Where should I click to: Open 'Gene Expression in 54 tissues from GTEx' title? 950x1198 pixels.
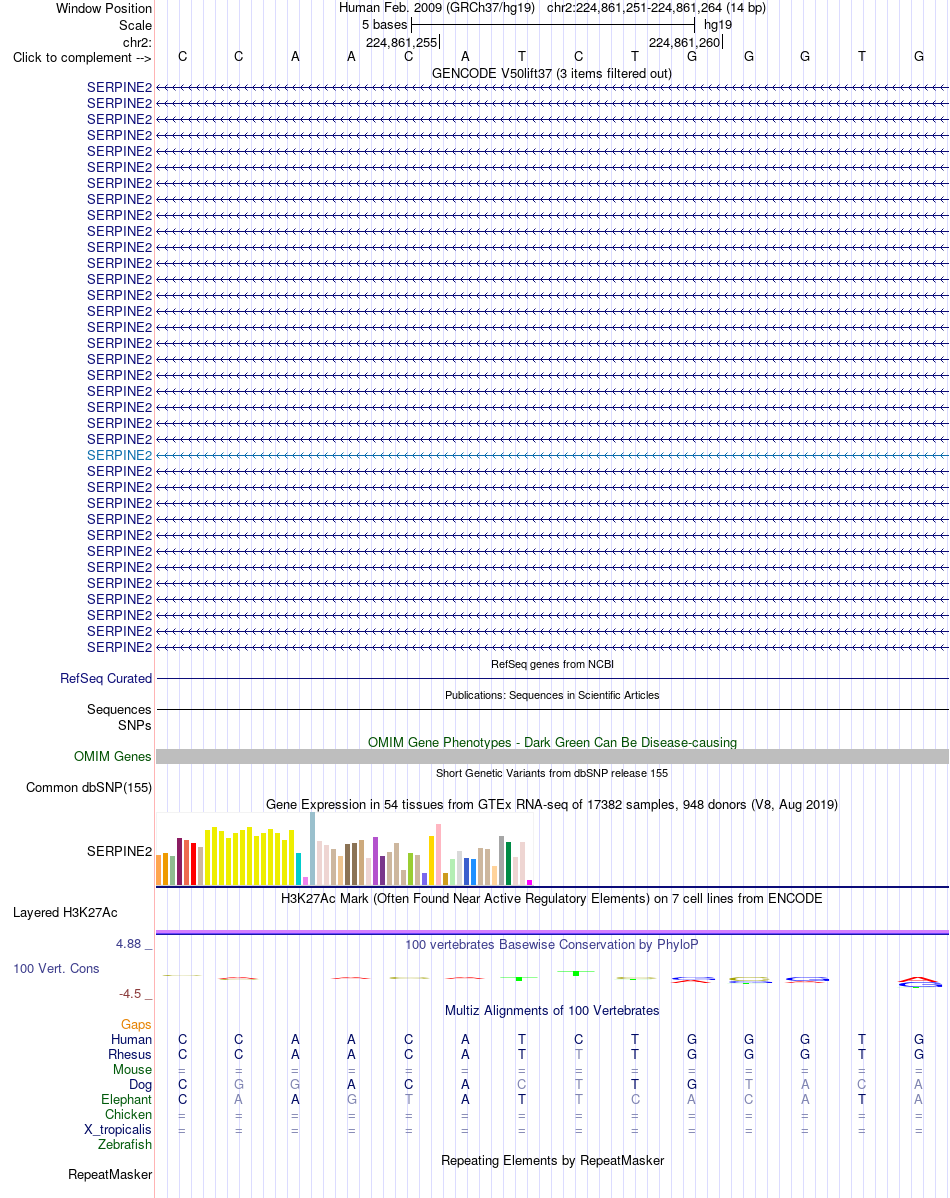point(552,805)
